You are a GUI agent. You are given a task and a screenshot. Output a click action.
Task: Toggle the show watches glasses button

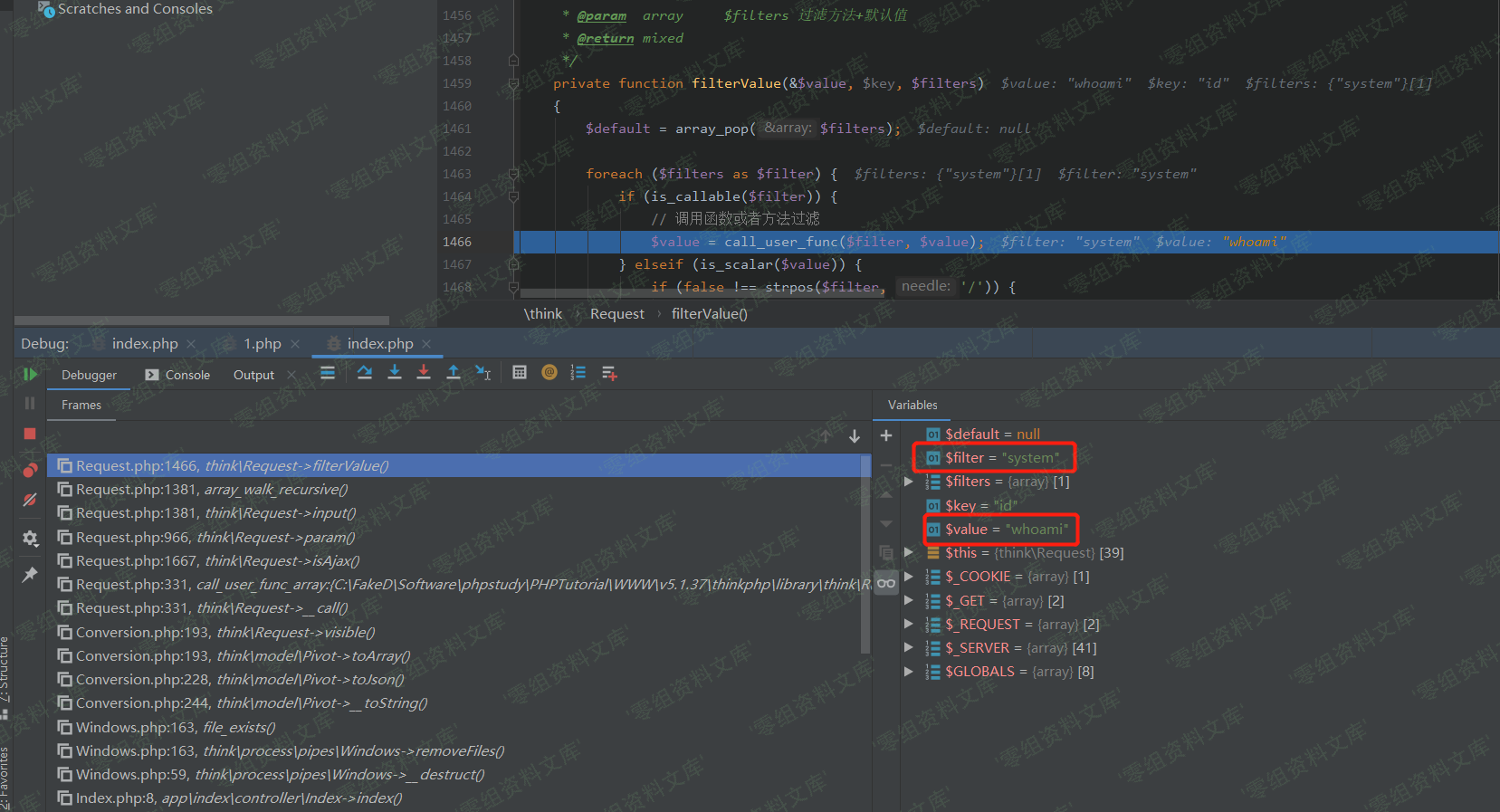886,583
